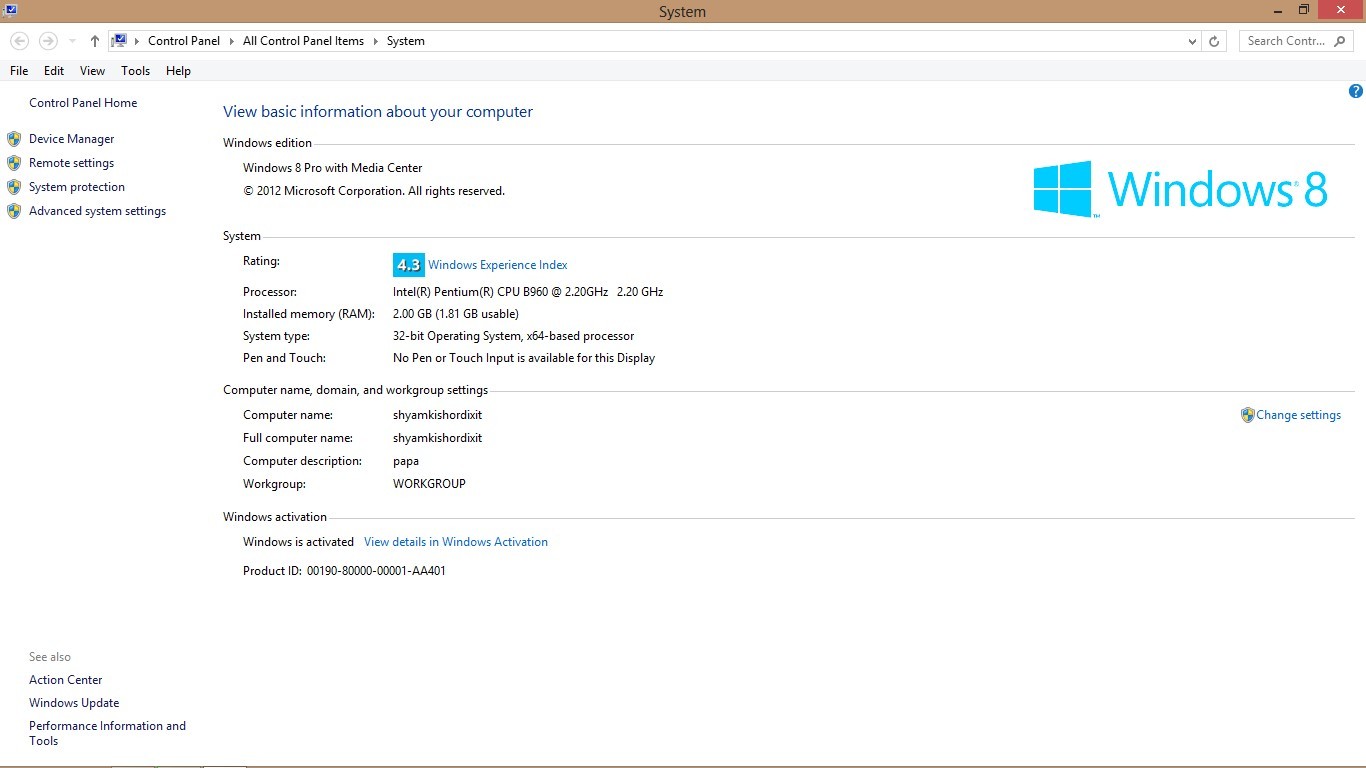
Task: Minimize the System window
Action: [x=1277, y=10]
